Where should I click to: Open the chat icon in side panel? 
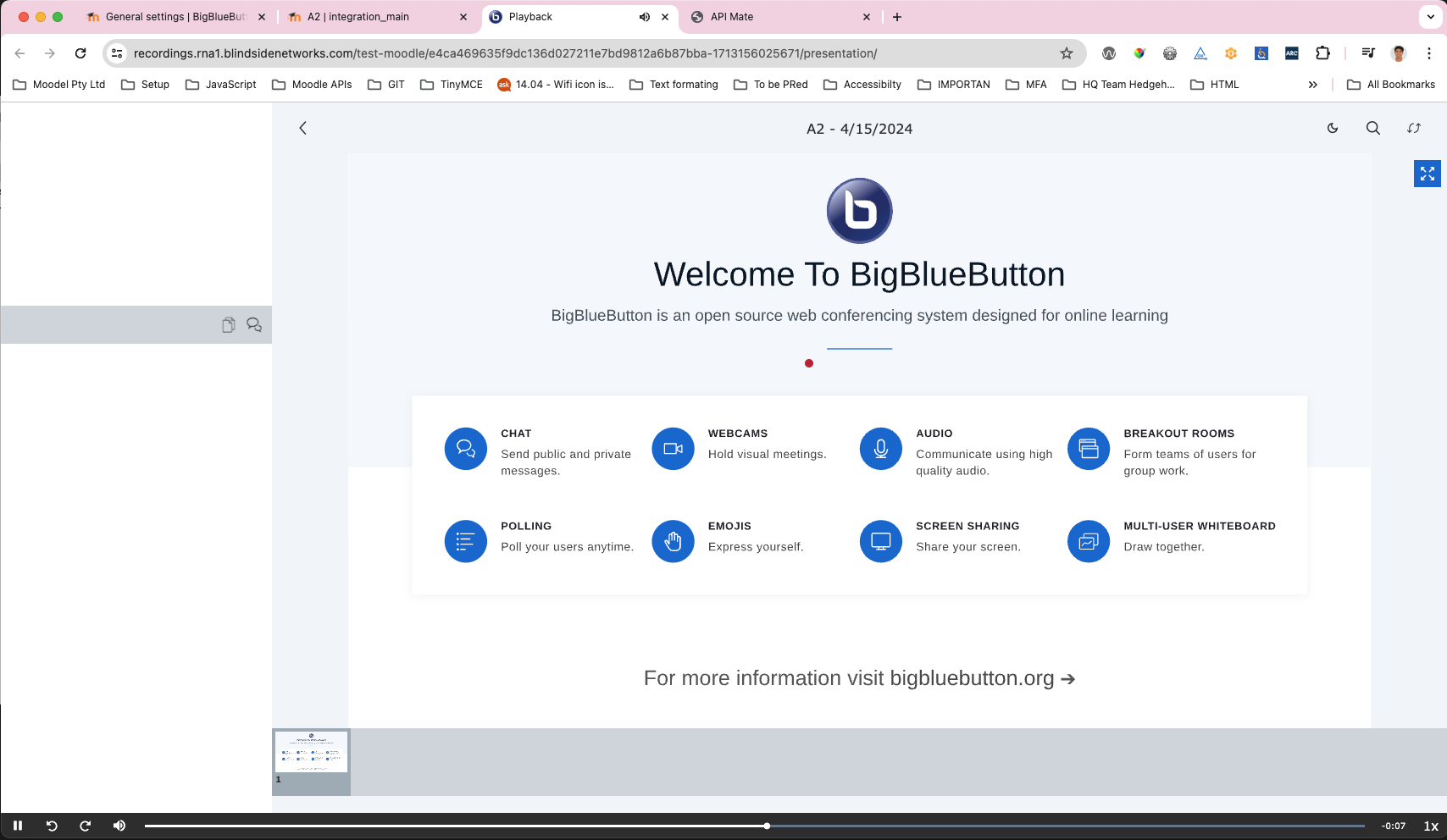(x=254, y=324)
